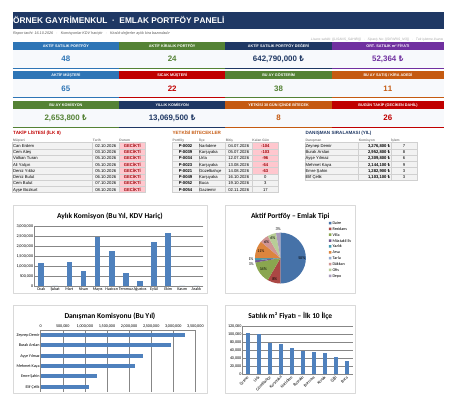Select the value 48 in active sale portfolio
The height and width of the screenshot is (406, 456).
pyautogui.click(x=66, y=58)
